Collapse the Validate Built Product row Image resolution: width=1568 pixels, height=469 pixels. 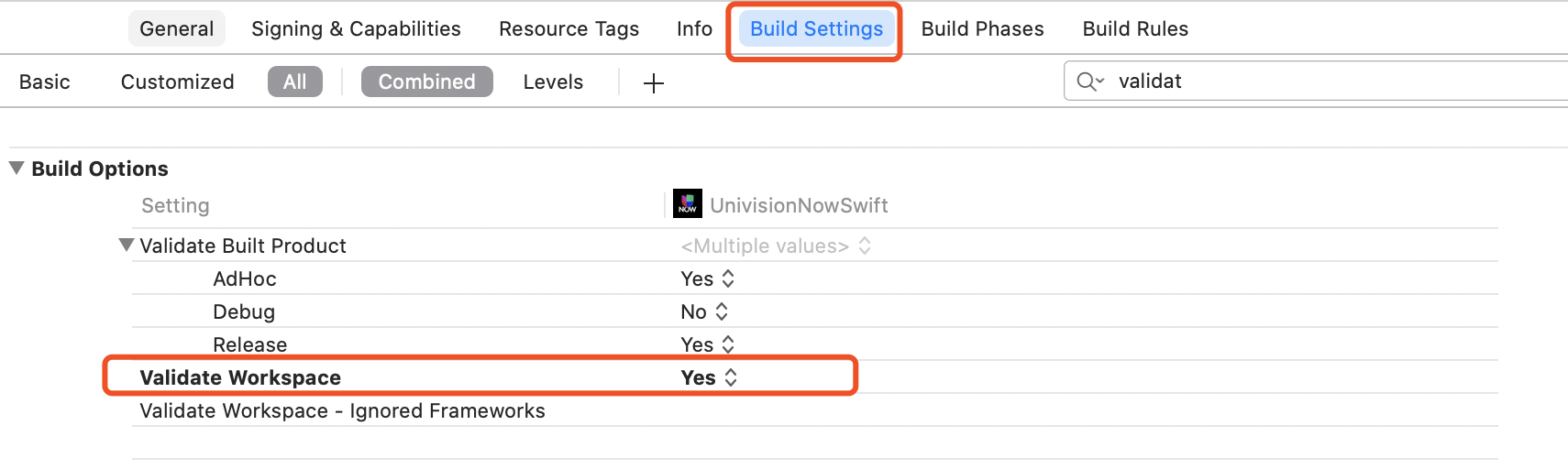[127, 245]
